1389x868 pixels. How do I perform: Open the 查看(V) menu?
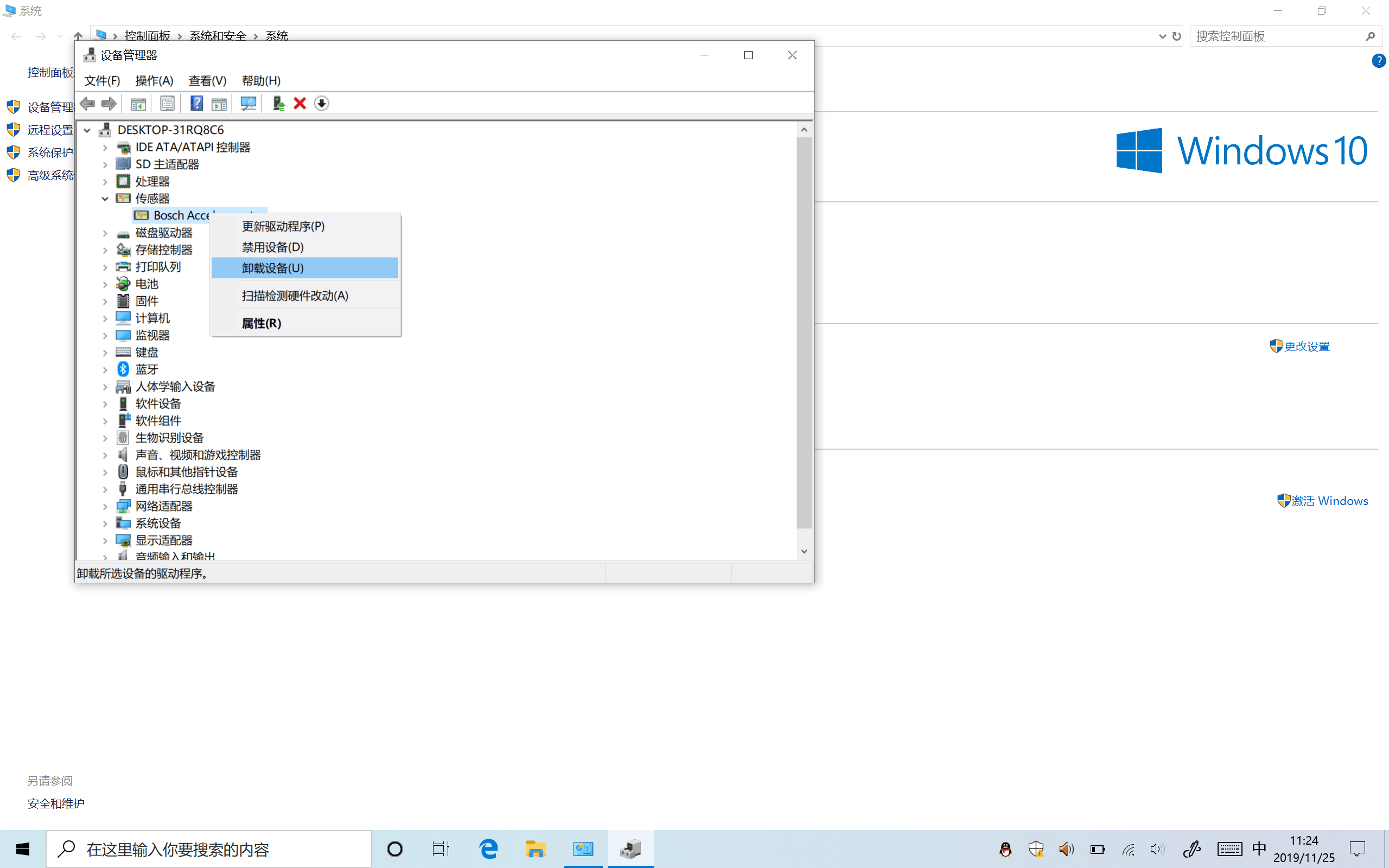207,81
